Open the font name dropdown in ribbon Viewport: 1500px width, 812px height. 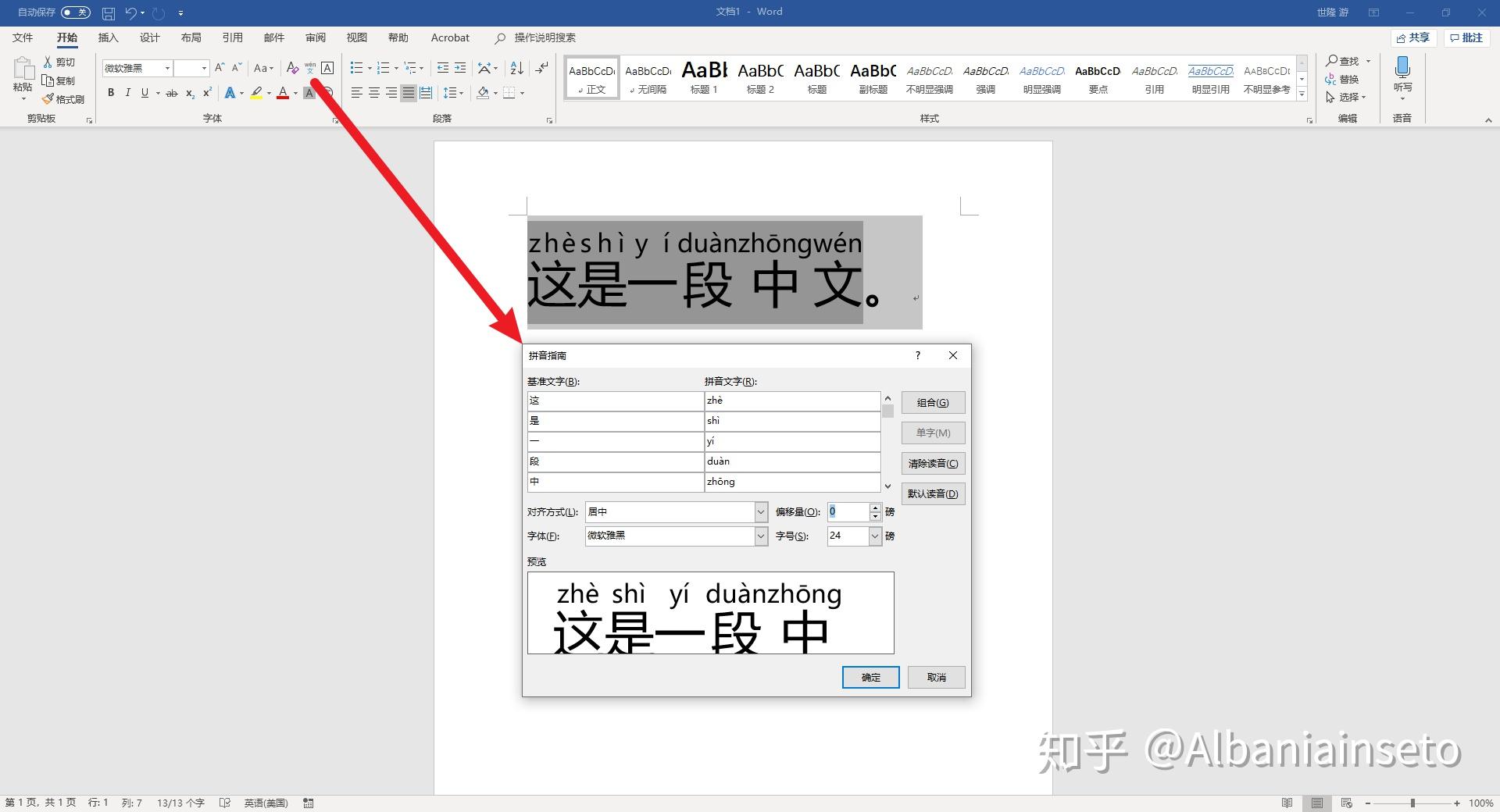pyautogui.click(x=167, y=68)
